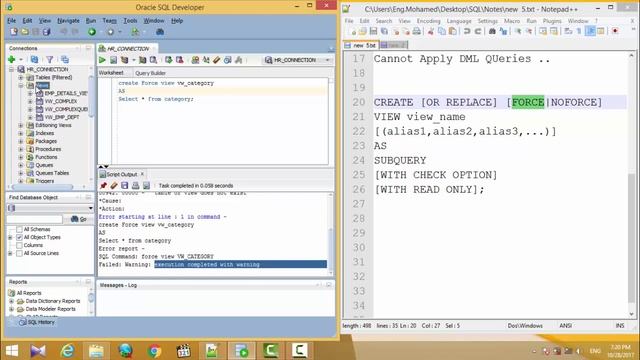
Task: Toggle the All Object Types checkbox
Action: tap(19, 237)
